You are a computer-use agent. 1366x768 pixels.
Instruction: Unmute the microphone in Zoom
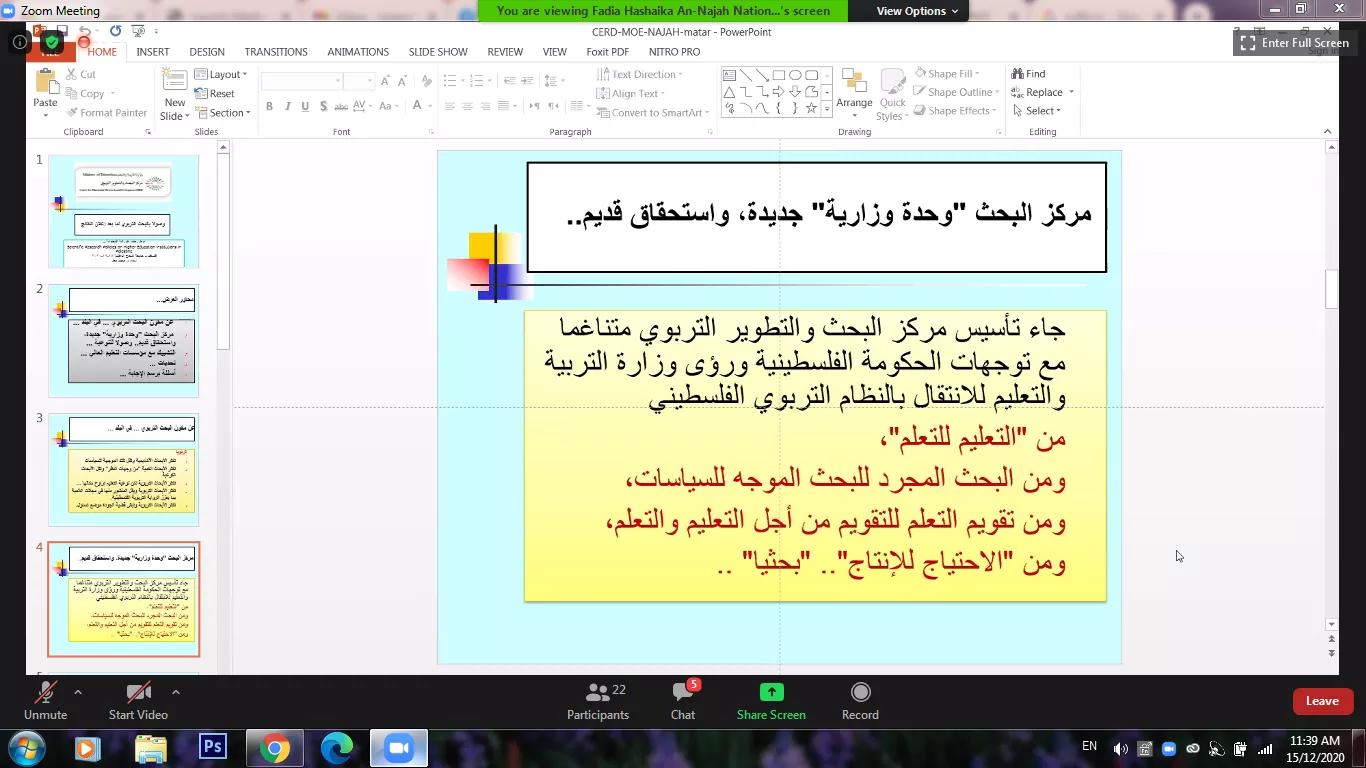point(45,700)
